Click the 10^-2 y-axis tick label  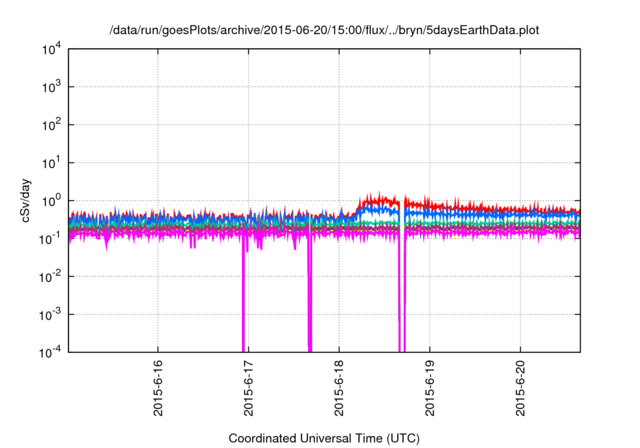50,277
